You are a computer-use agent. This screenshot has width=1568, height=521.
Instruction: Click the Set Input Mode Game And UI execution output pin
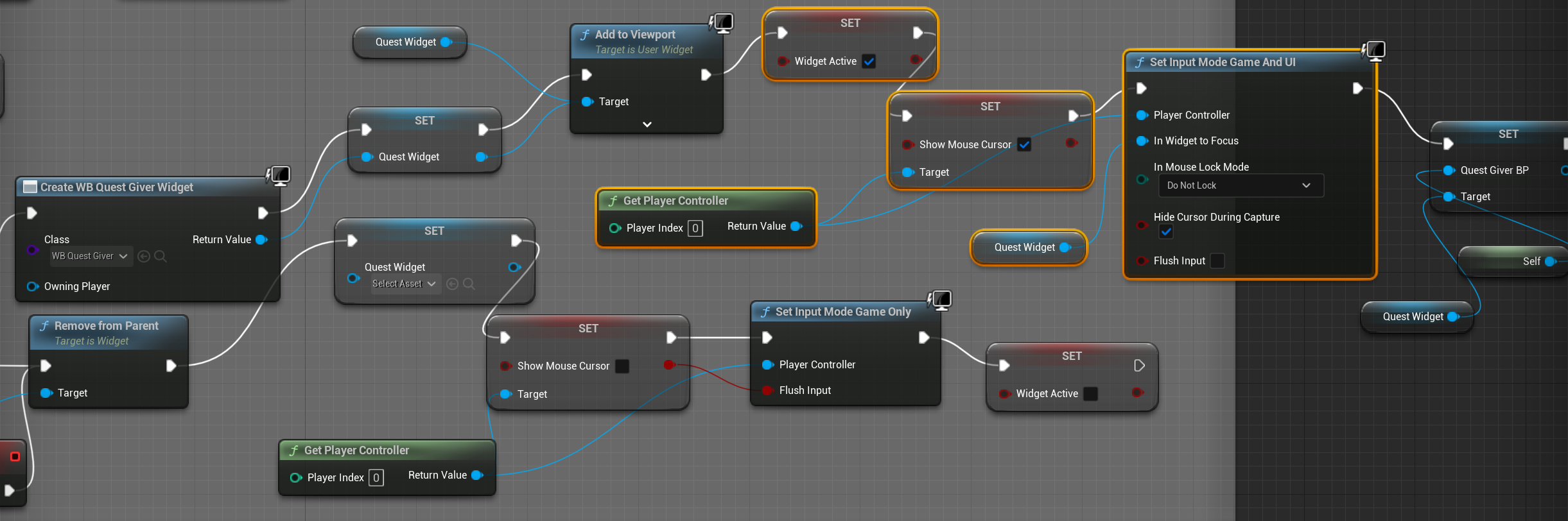pos(1357,88)
